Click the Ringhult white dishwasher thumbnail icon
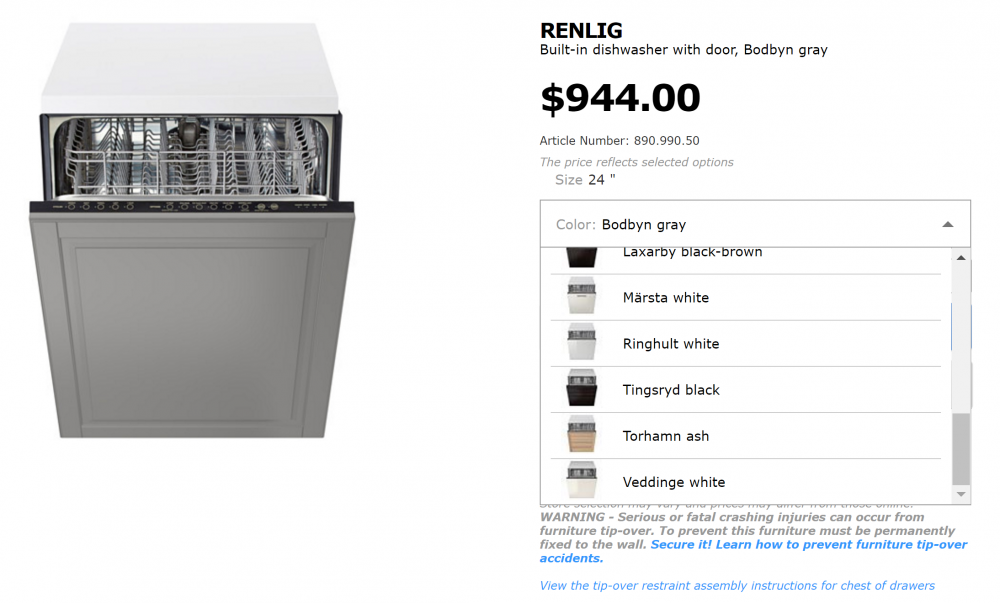The height and width of the screenshot is (603, 1000). tap(582, 342)
